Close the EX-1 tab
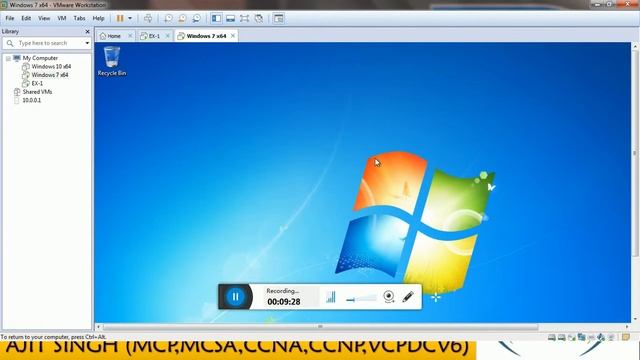 [167, 36]
